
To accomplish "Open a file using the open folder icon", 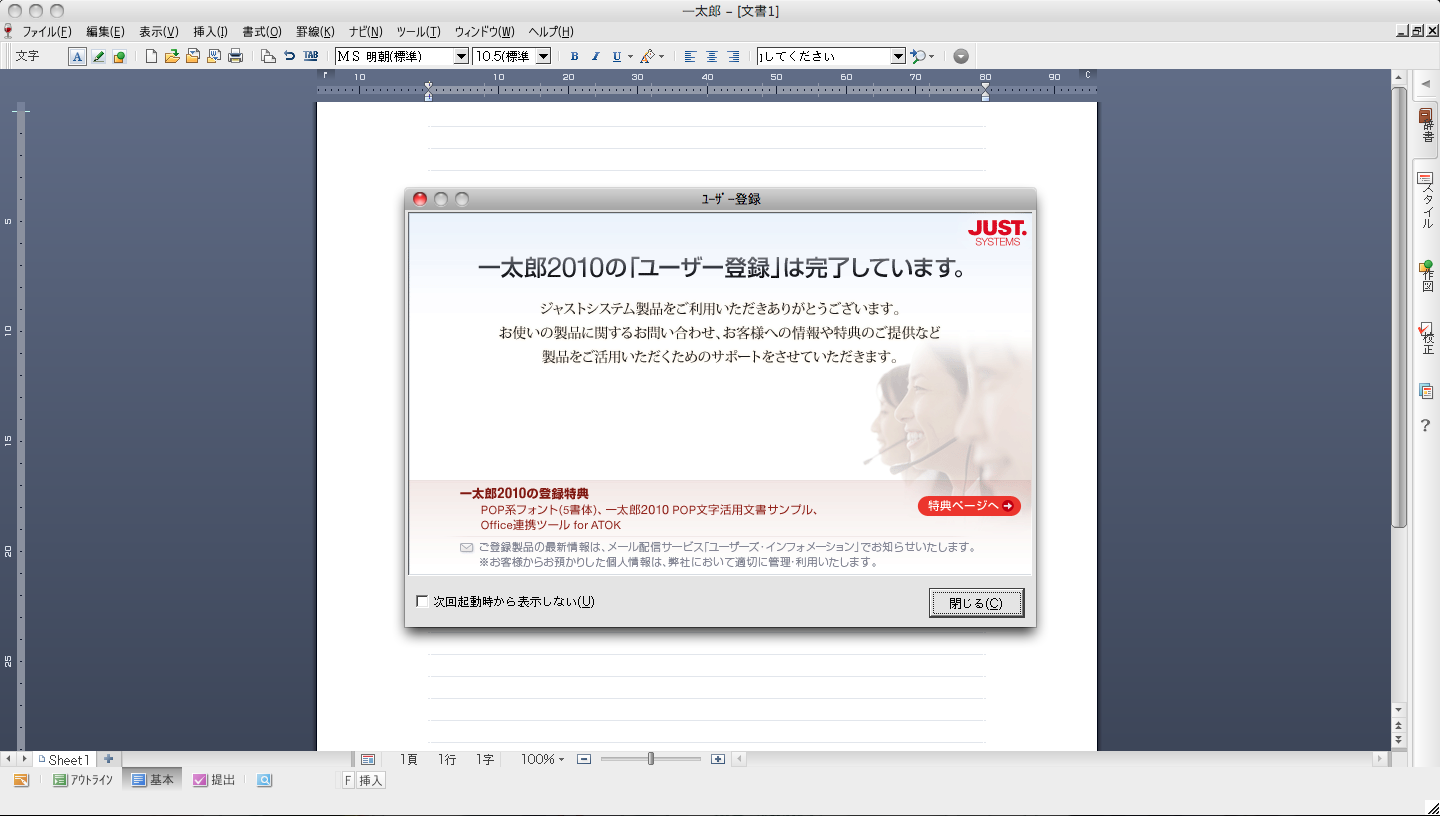I will [x=171, y=56].
